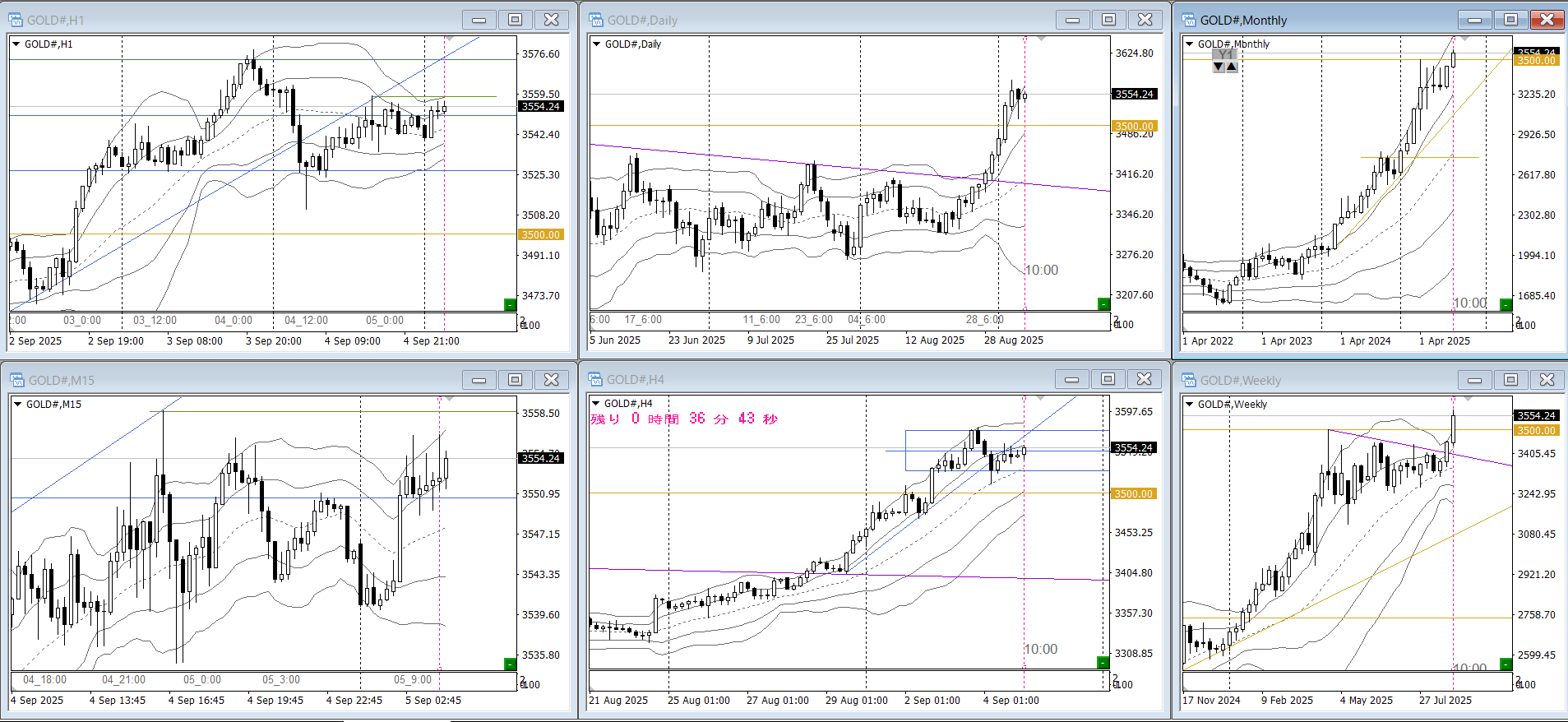Click the GOLD#,Weekly window chart icon
The image size is (1568, 722).
coord(1188,380)
